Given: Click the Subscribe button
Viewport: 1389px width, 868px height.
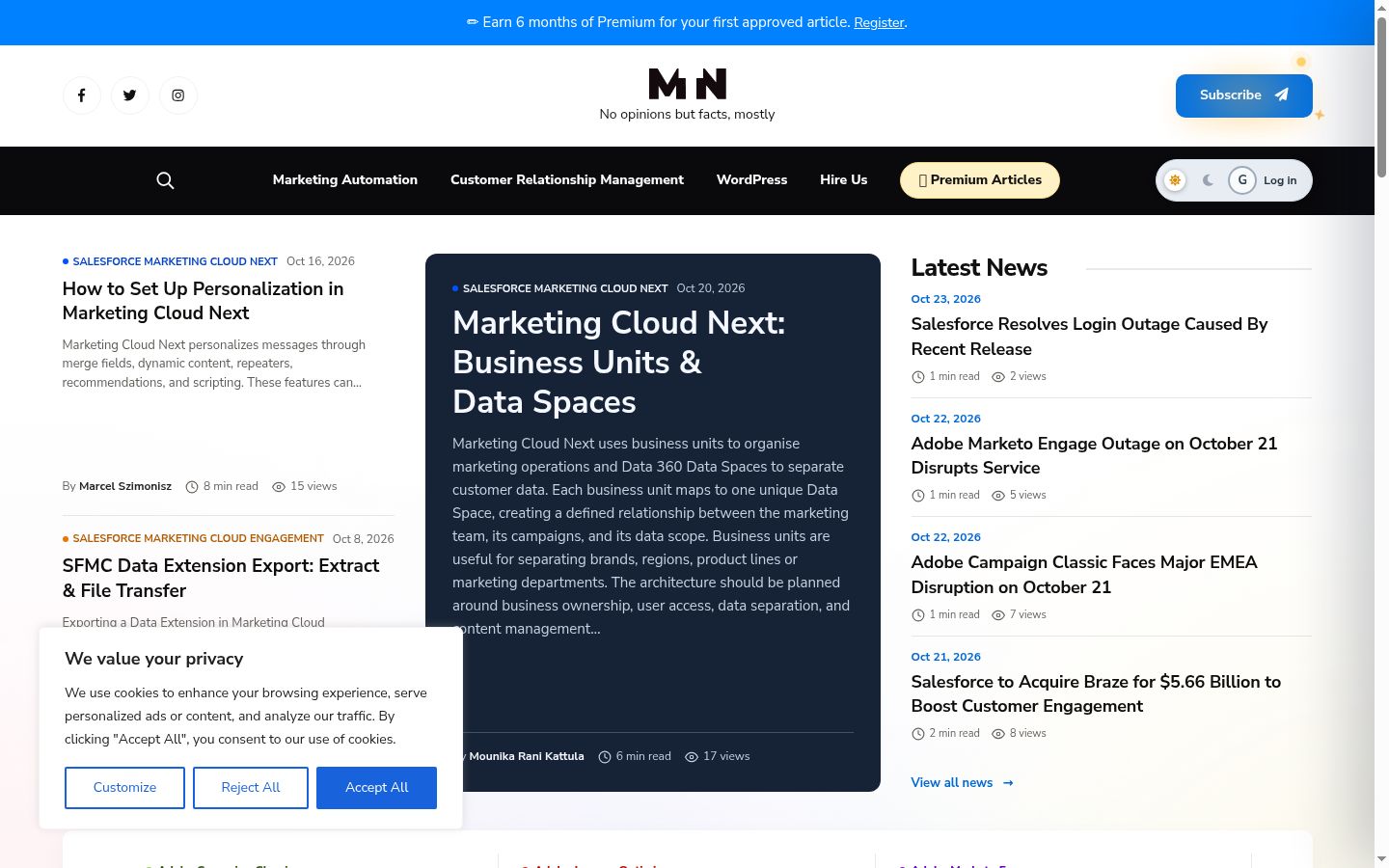Looking at the screenshot, I should tap(1244, 95).
